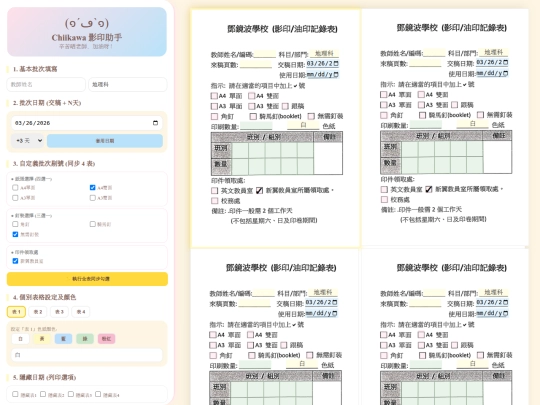Focus the 地理科 subject input in sidebar
The image size is (540, 405).
128,84
